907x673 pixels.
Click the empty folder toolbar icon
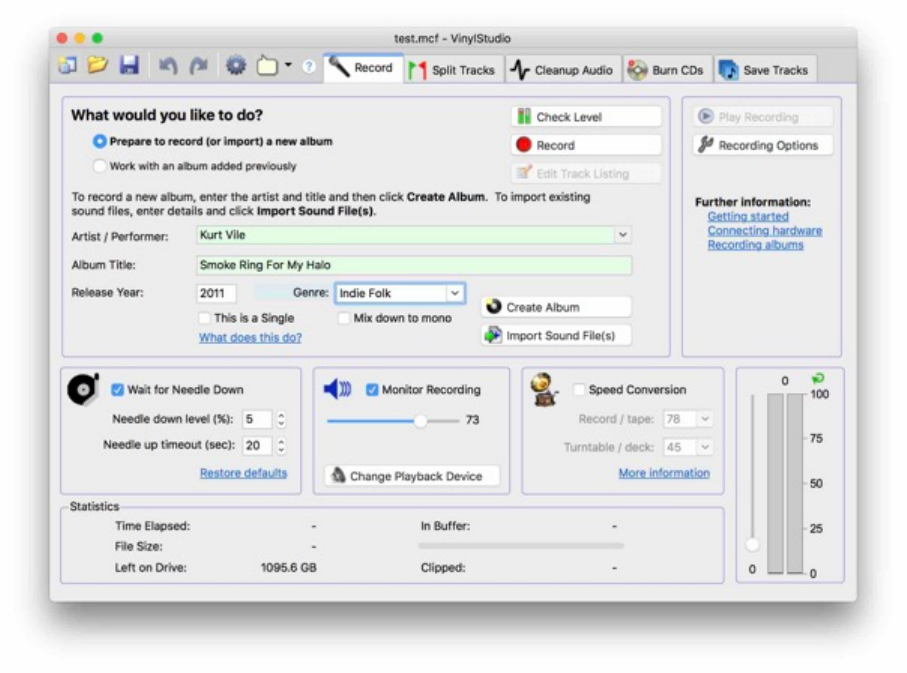[267, 65]
